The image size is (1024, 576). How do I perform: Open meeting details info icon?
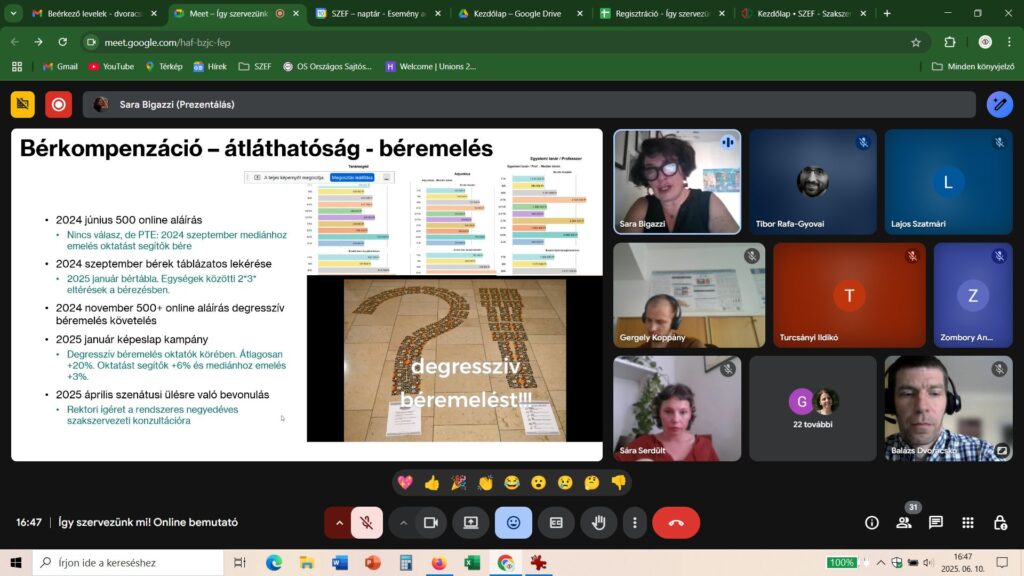[871, 522]
